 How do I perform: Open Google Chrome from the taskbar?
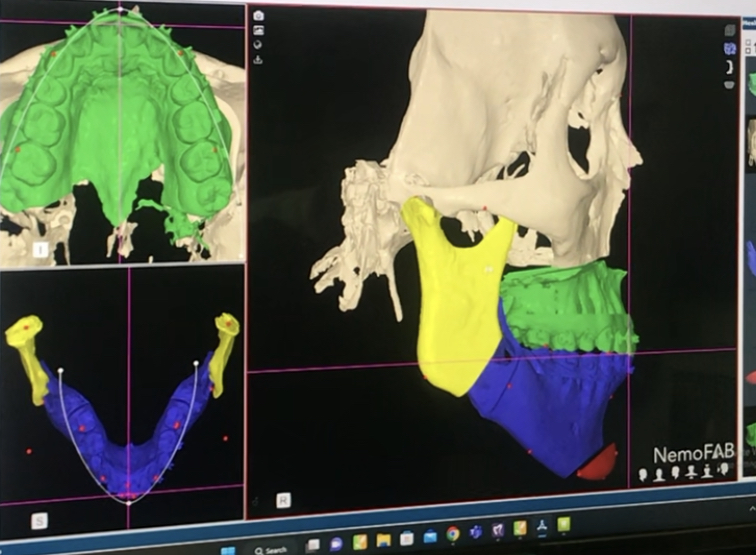point(453,533)
